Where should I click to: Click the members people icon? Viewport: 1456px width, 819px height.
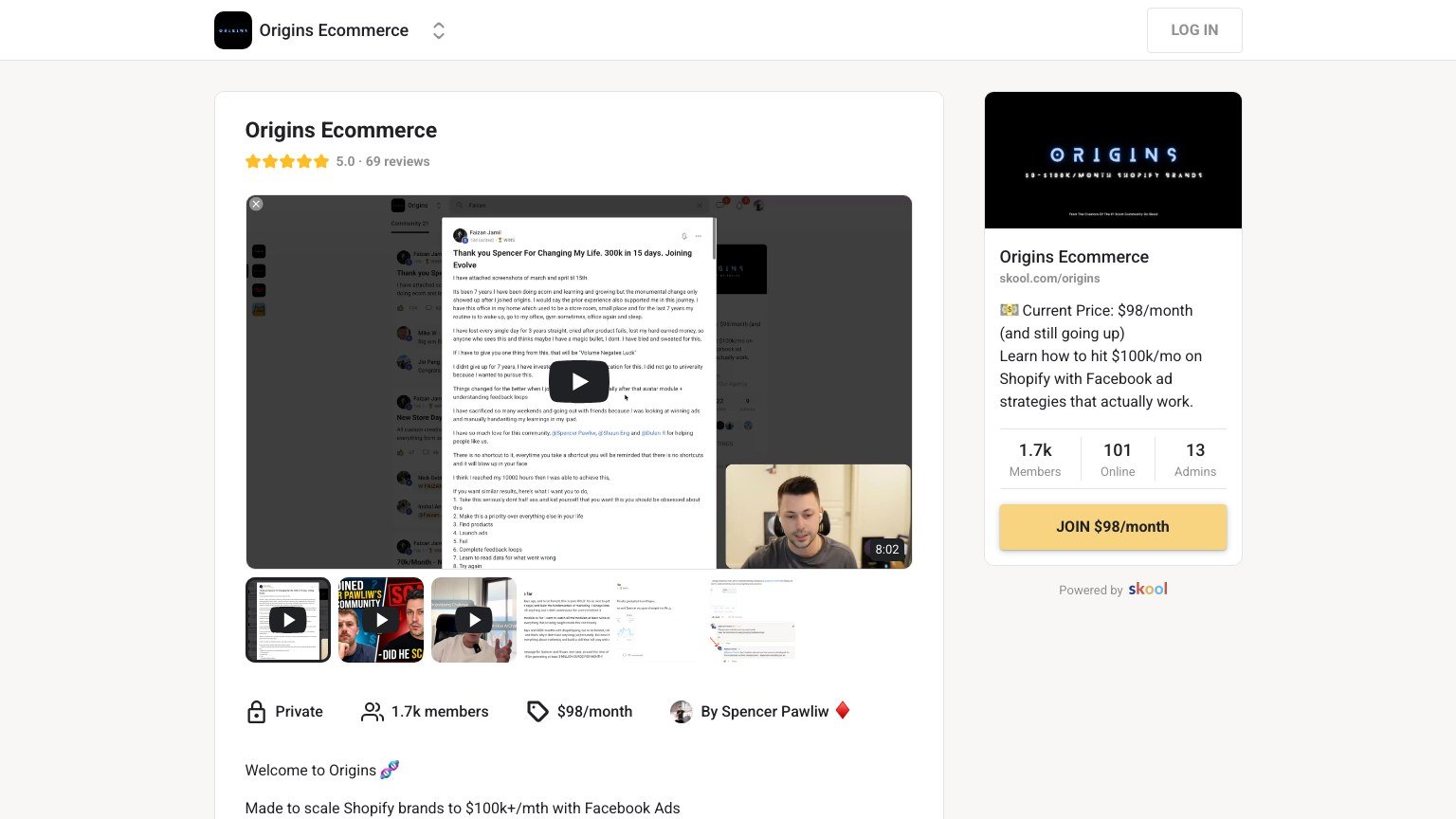coord(373,712)
